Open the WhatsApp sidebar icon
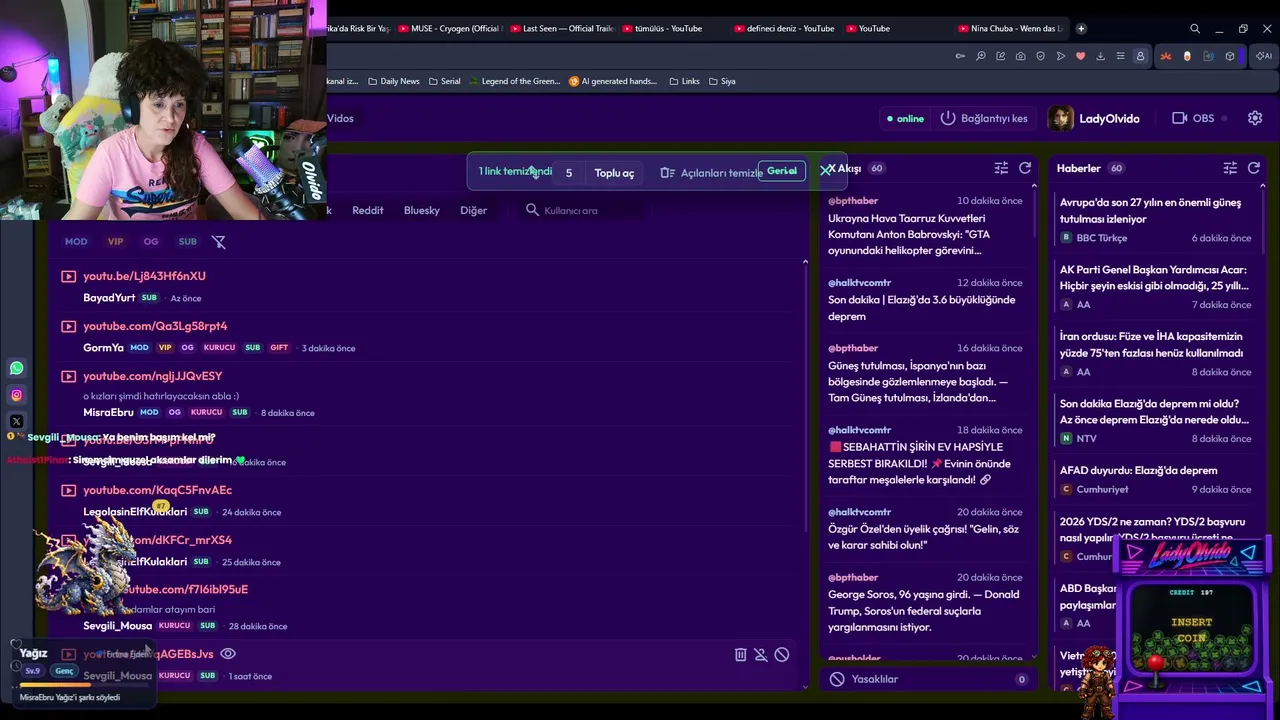1280x720 pixels. pyautogui.click(x=16, y=368)
